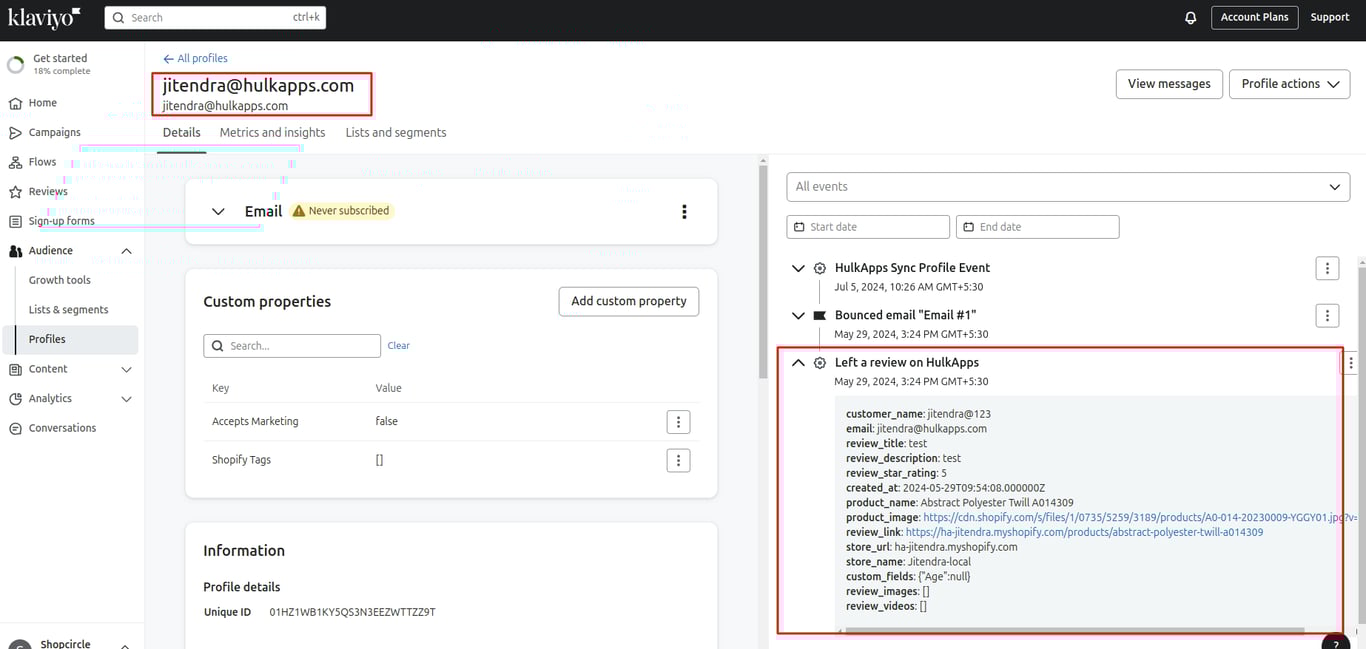Open Left a review event options menu
This screenshot has height=649, width=1366.
pos(1351,363)
